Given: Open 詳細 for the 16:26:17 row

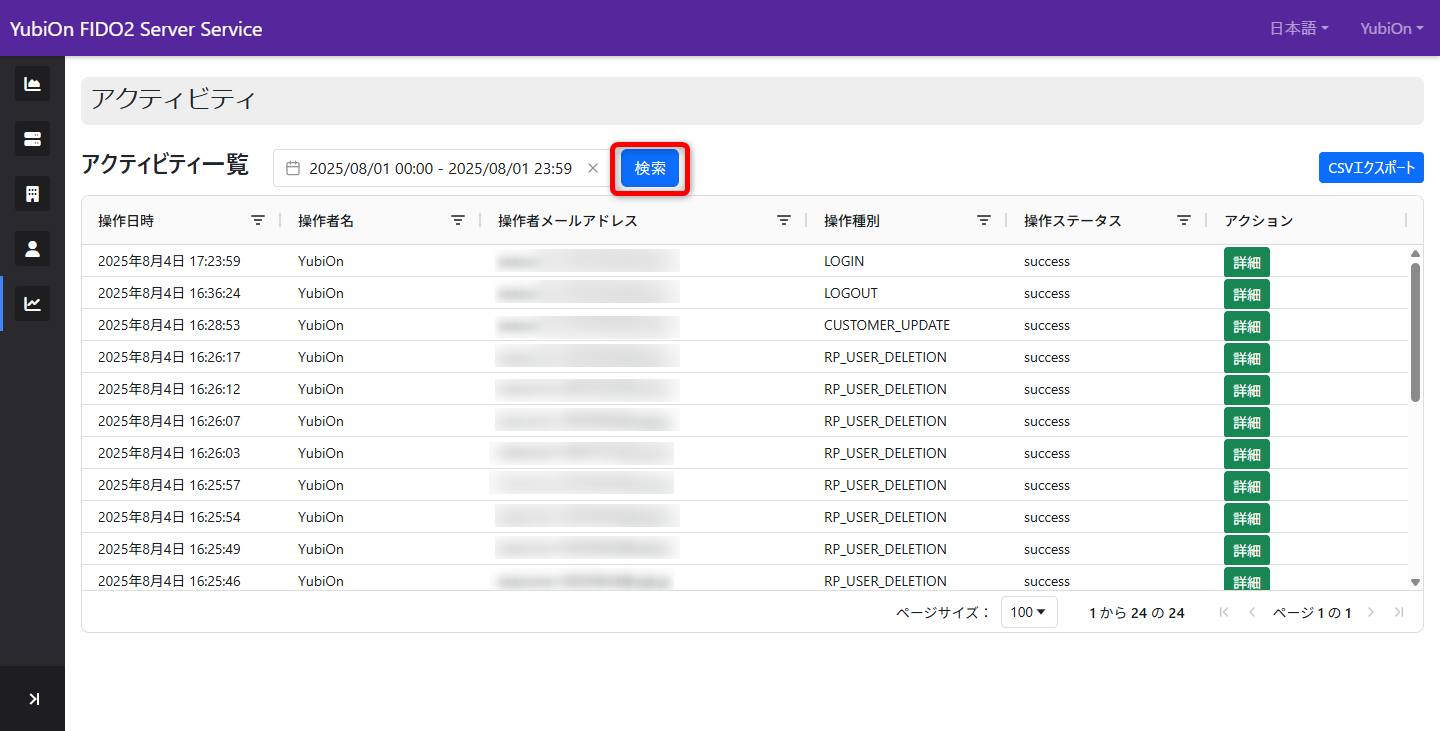Looking at the screenshot, I should point(1247,359).
